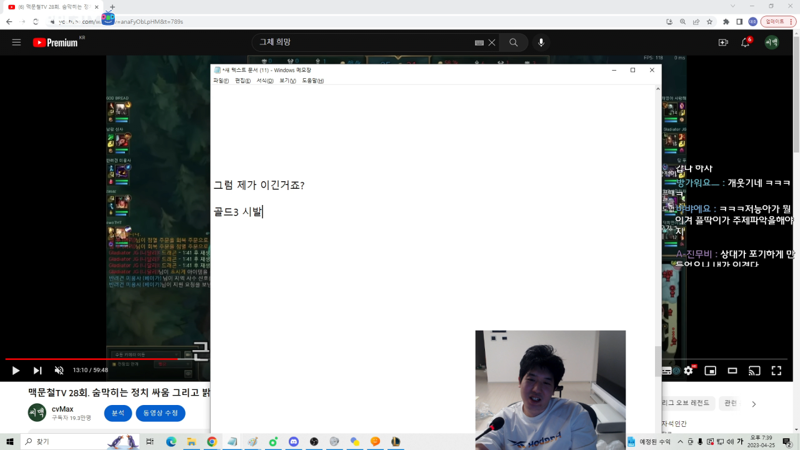Open the YouTube notifications bell
The height and width of the screenshot is (450, 800).
click(x=745, y=43)
